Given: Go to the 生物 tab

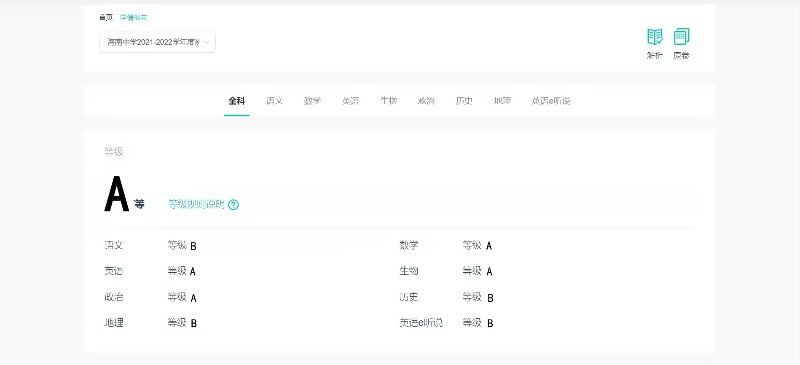Looking at the screenshot, I should click(388, 101).
